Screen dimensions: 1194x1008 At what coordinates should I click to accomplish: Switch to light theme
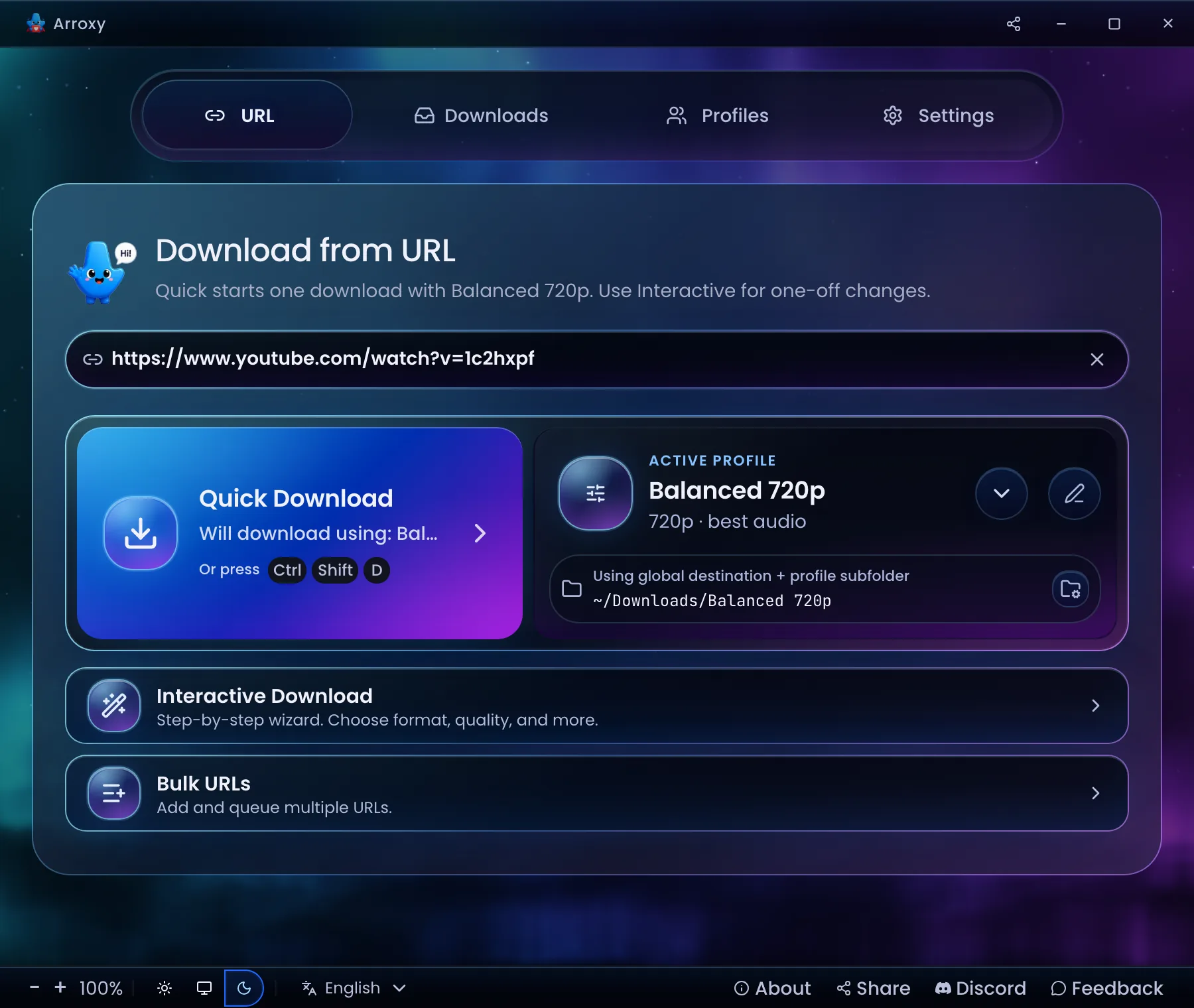165,988
